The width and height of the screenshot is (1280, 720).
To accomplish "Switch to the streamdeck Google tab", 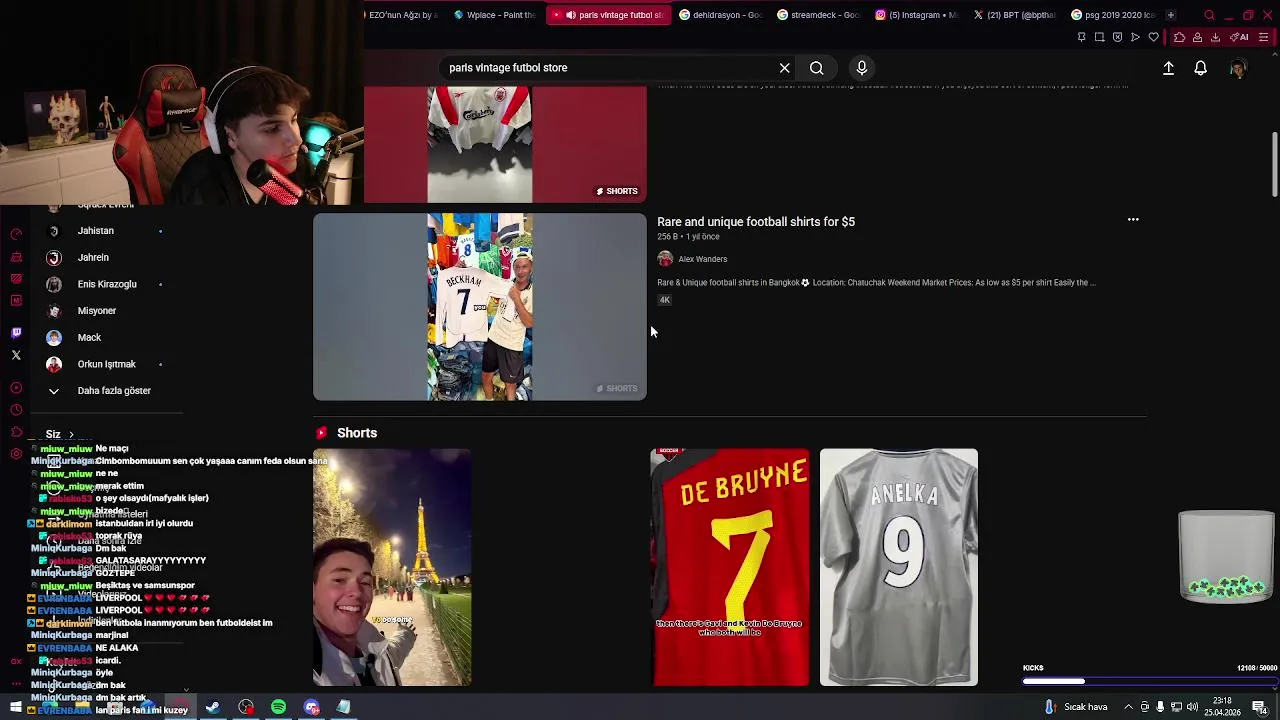I will (x=818, y=15).
